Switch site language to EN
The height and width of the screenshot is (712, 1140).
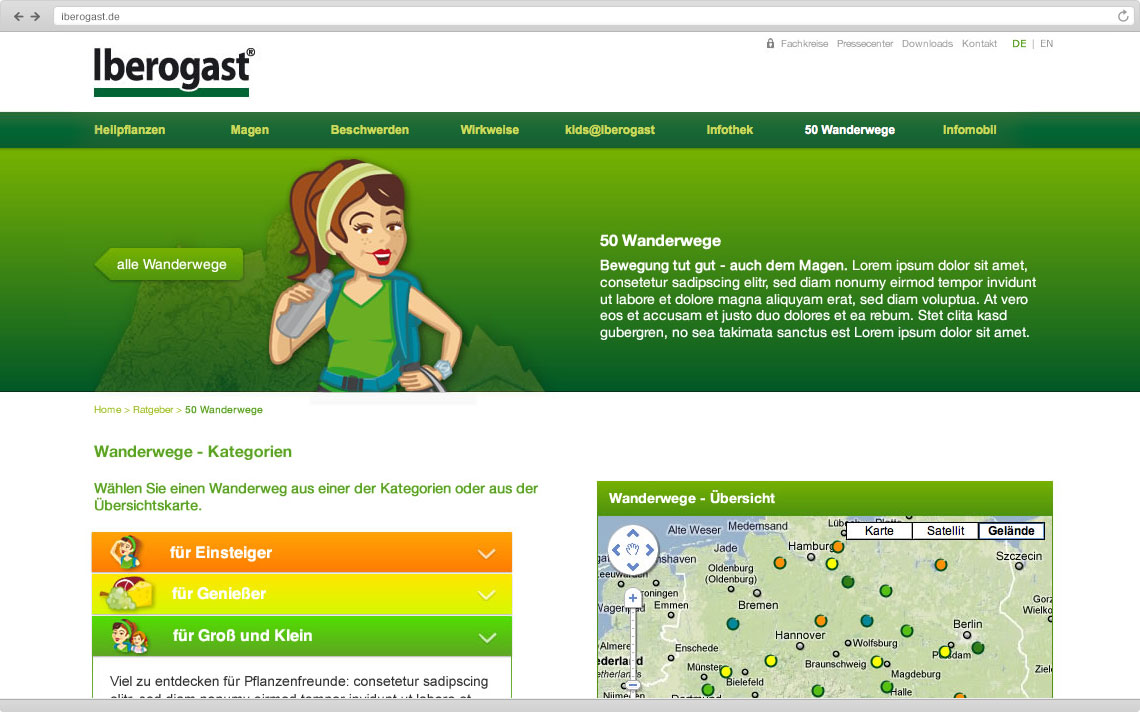1046,44
